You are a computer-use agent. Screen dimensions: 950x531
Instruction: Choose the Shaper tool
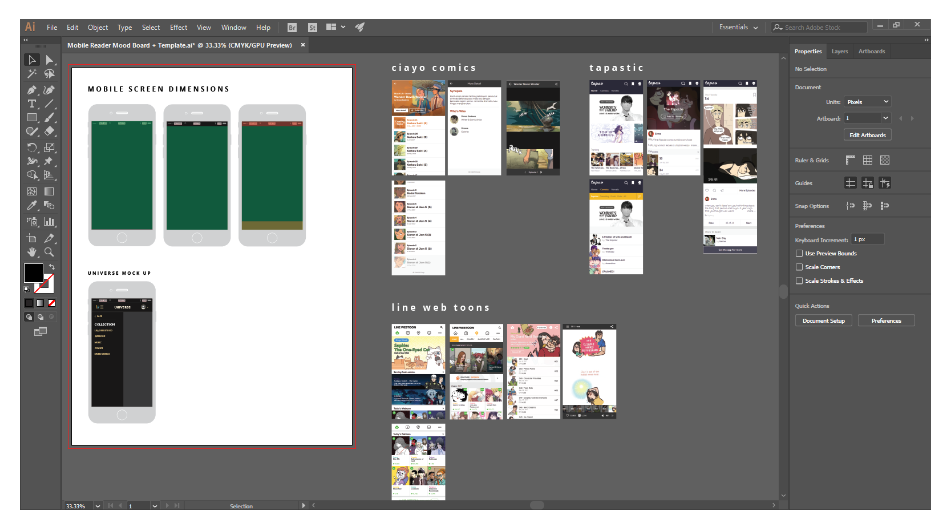coord(32,132)
